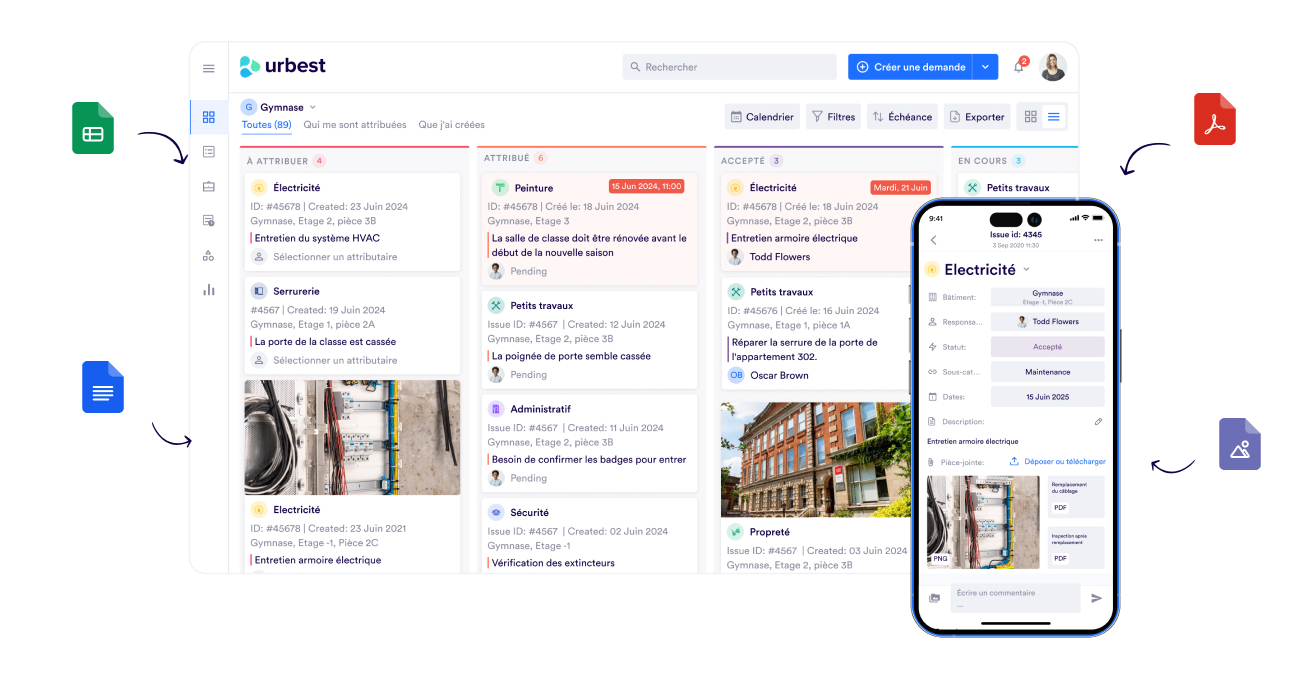This screenshot has width=1312, height=700.
Task: Tap the send arrow in phone comment bar
Action: [x=1097, y=598]
